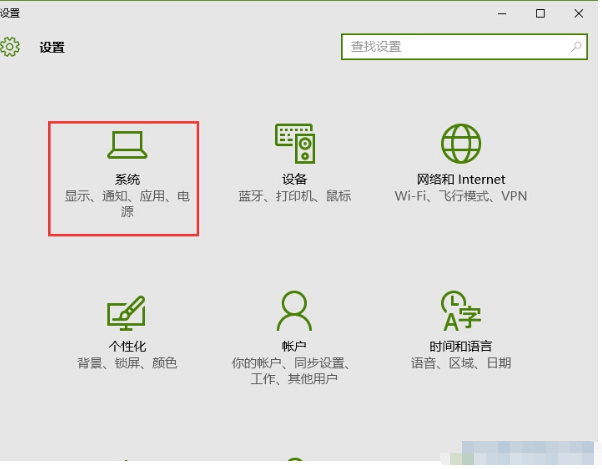This screenshot has height=469, width=602.
Task: Click inside the 查找设置 search field
Action: point(464,47)
